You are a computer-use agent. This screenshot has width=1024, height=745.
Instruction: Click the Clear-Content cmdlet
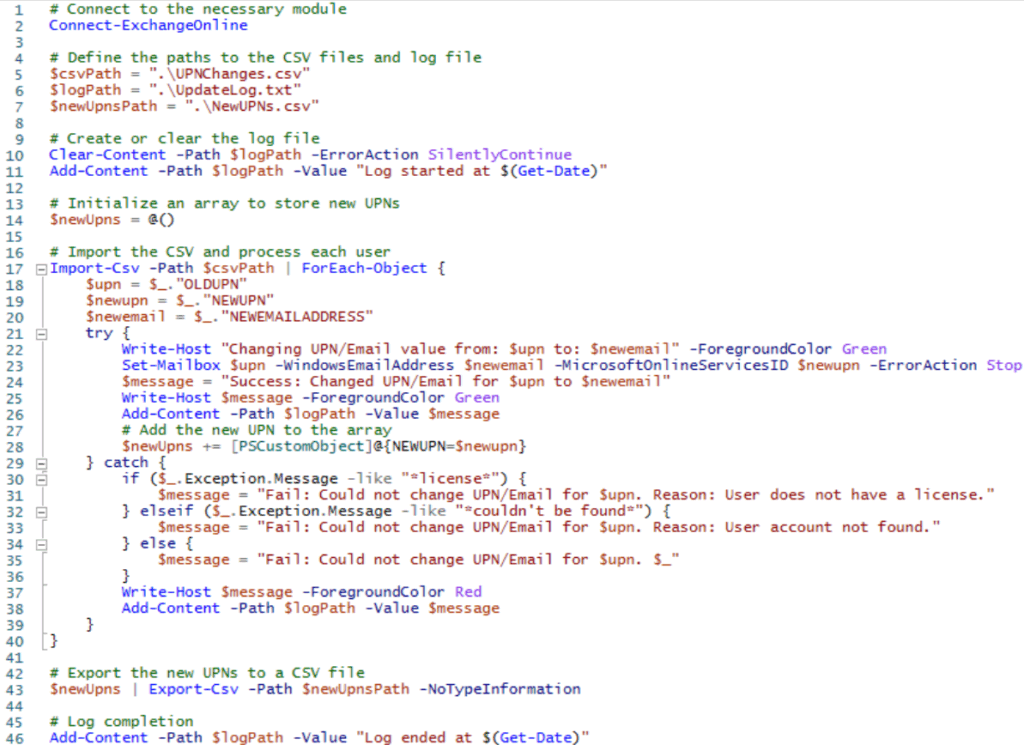coord(108,155)
